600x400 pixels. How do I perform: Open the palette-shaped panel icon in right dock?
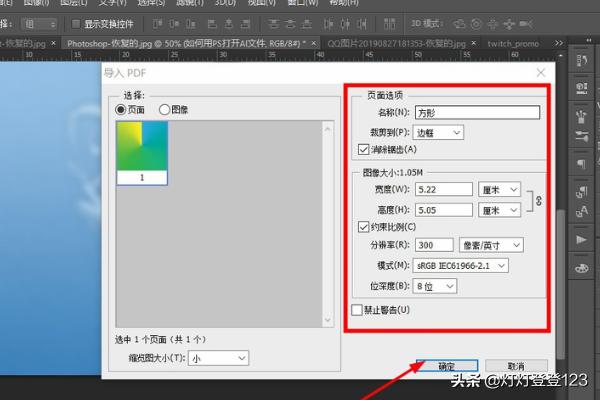[580, 270]
